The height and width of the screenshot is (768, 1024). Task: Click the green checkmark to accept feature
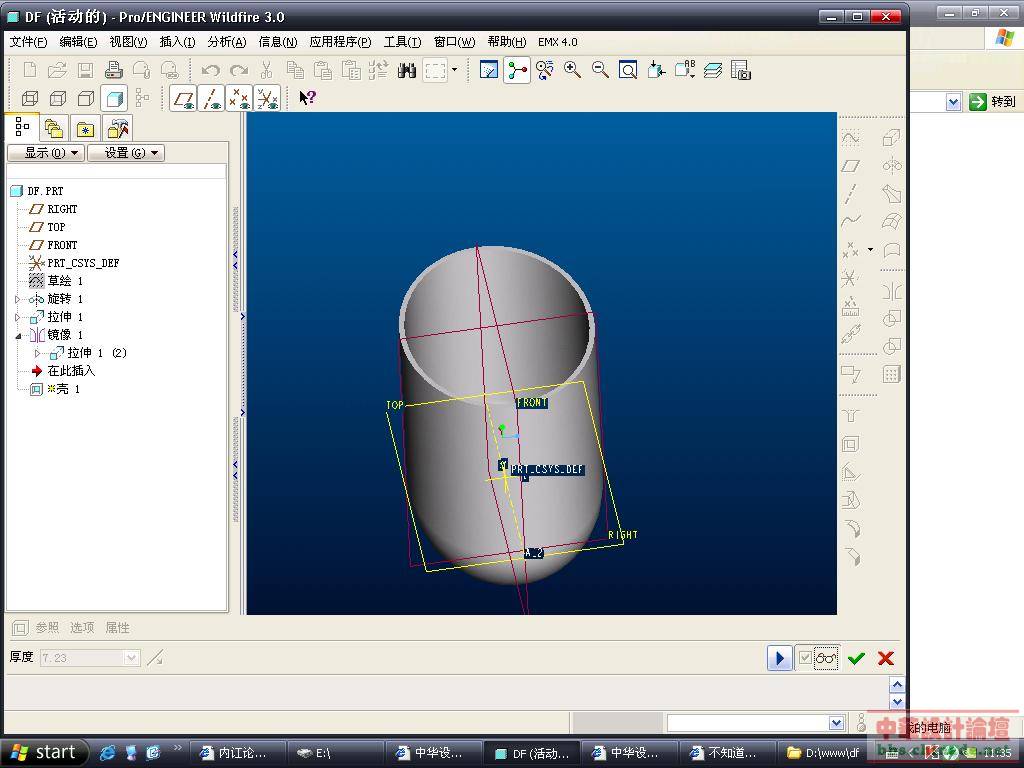(856, 658)
